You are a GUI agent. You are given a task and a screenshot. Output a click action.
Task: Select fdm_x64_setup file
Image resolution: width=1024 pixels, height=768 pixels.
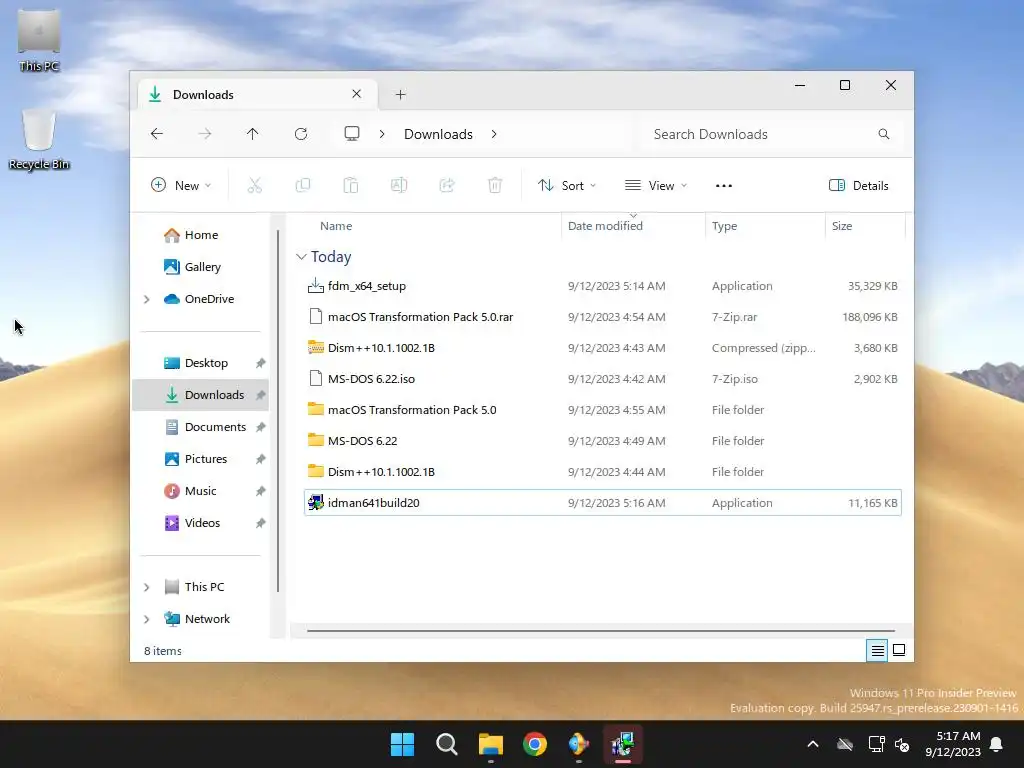(603, 286)
